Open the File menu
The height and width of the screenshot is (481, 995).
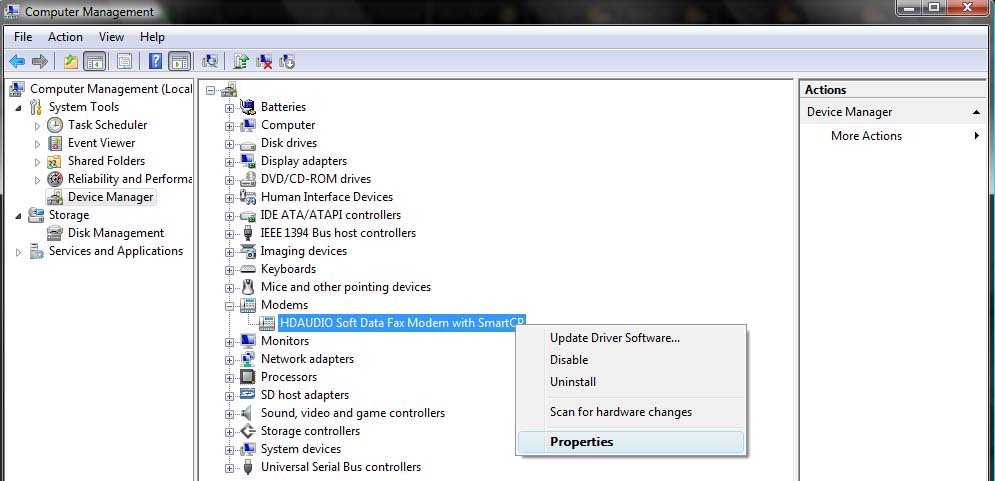coord(23,37)
